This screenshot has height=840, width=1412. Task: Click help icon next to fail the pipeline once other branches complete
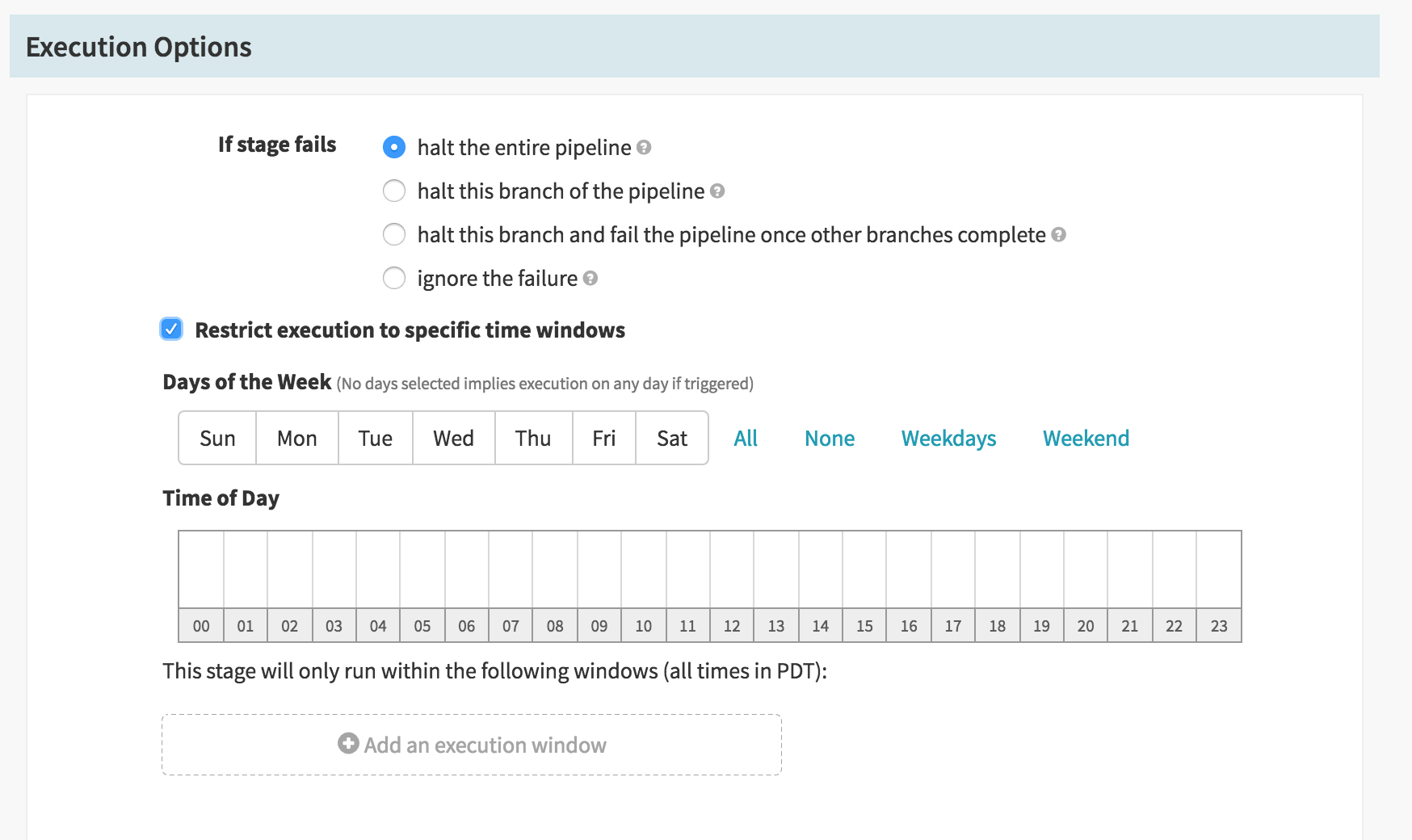1059,234
